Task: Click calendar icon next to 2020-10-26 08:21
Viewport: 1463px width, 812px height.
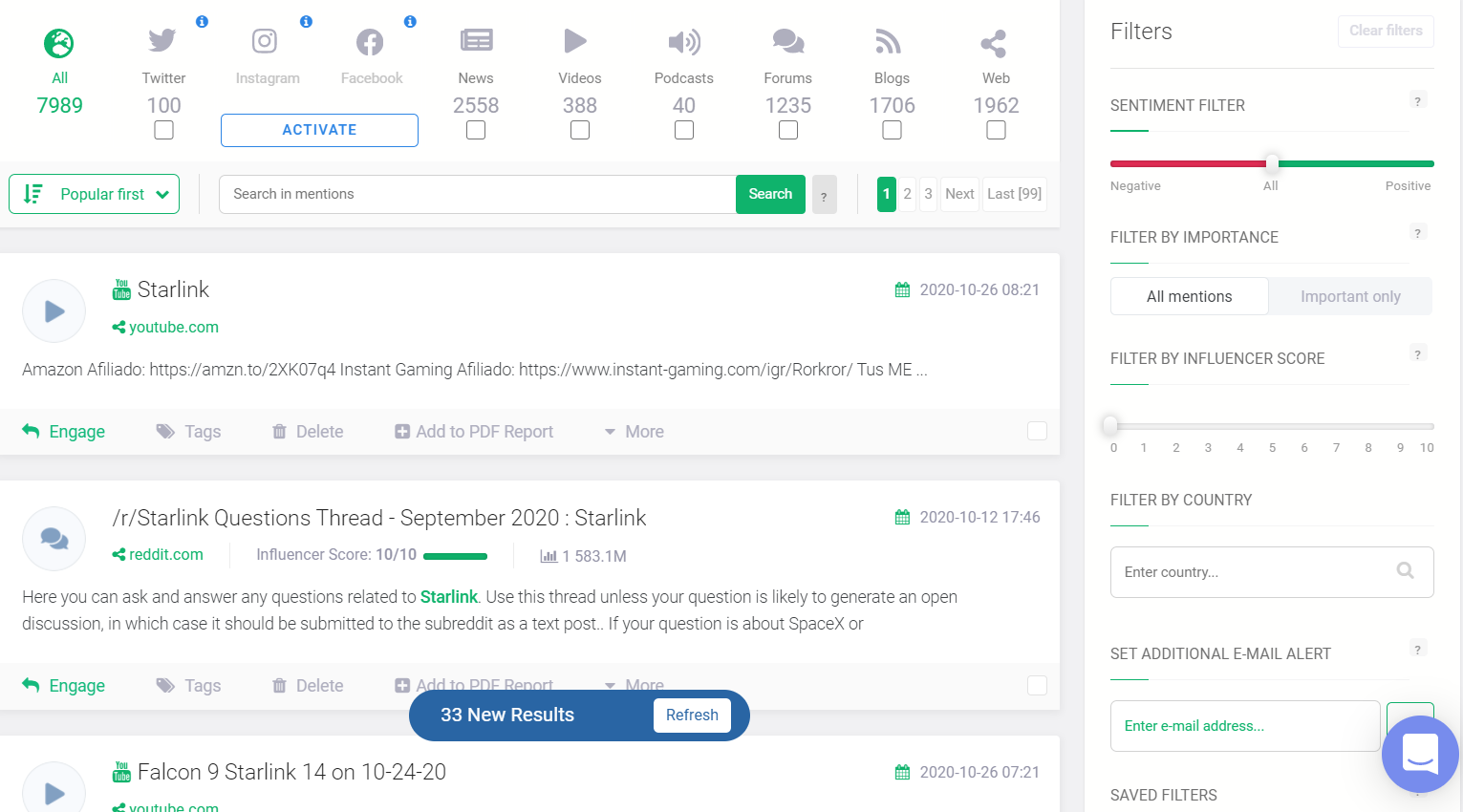Action: point(902,289)
